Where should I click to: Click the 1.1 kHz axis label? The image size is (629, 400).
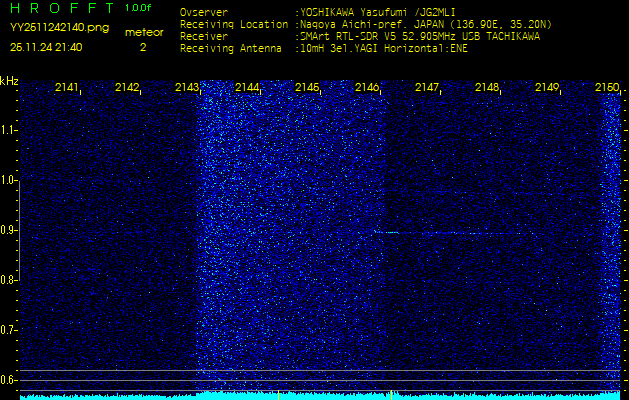7,130
